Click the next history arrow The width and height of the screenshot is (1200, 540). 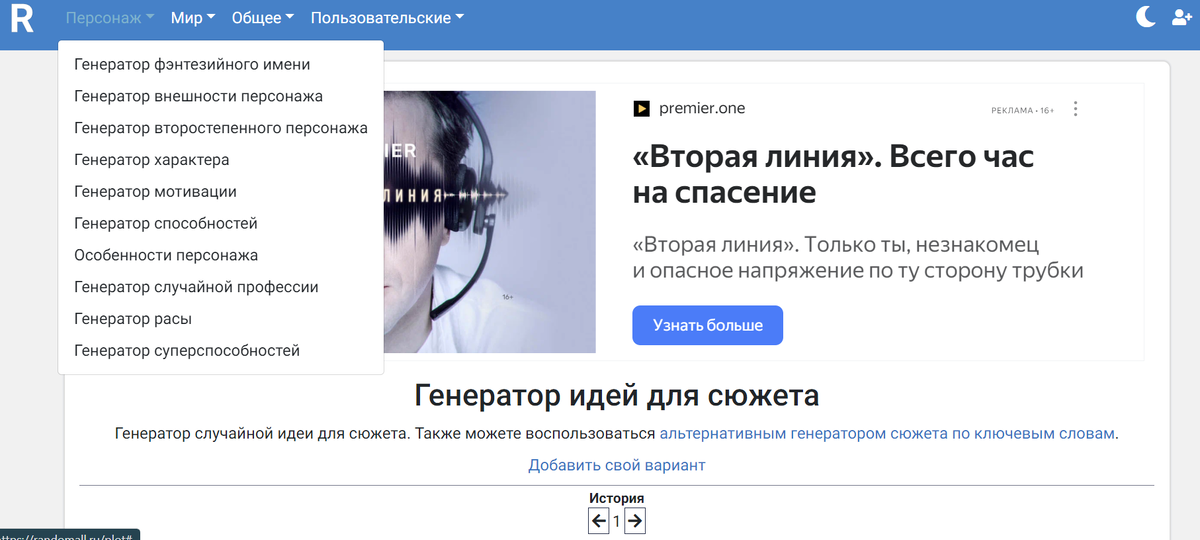635,521
